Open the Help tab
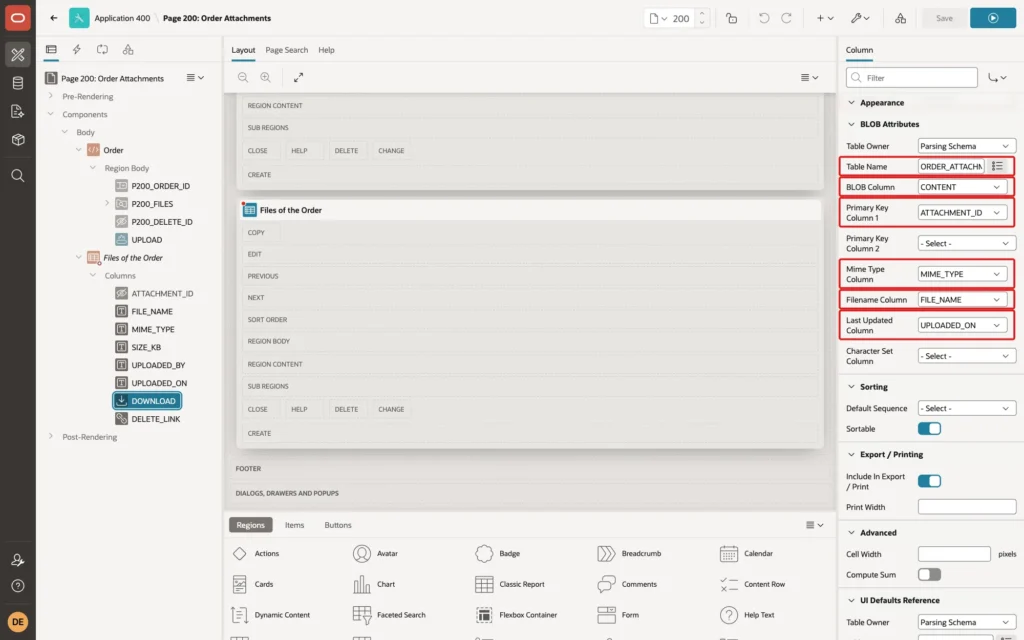1024x640 pixels. click(326, 50)
